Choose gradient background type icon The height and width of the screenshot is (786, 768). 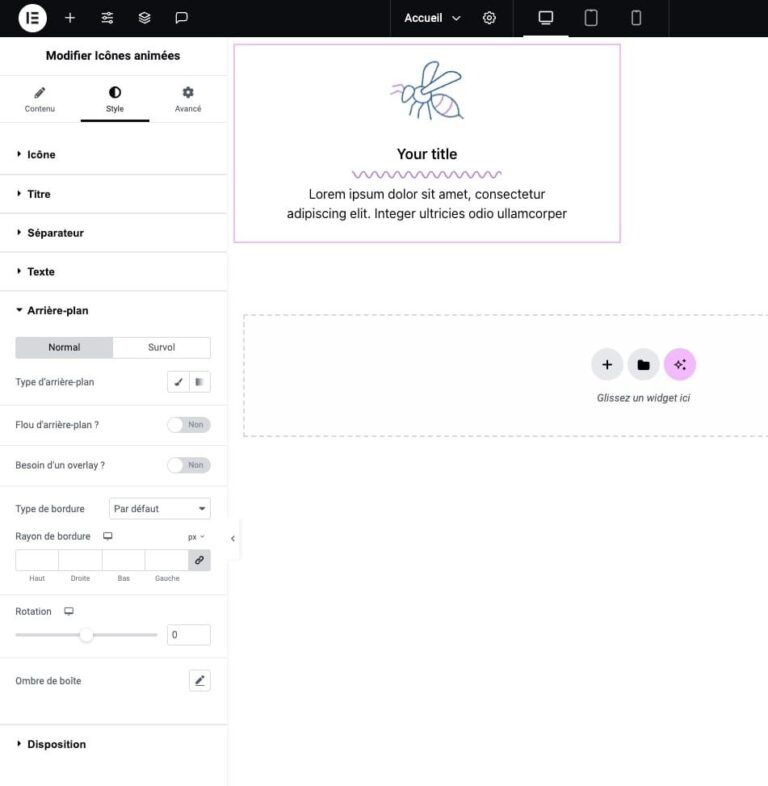(200, 382)
